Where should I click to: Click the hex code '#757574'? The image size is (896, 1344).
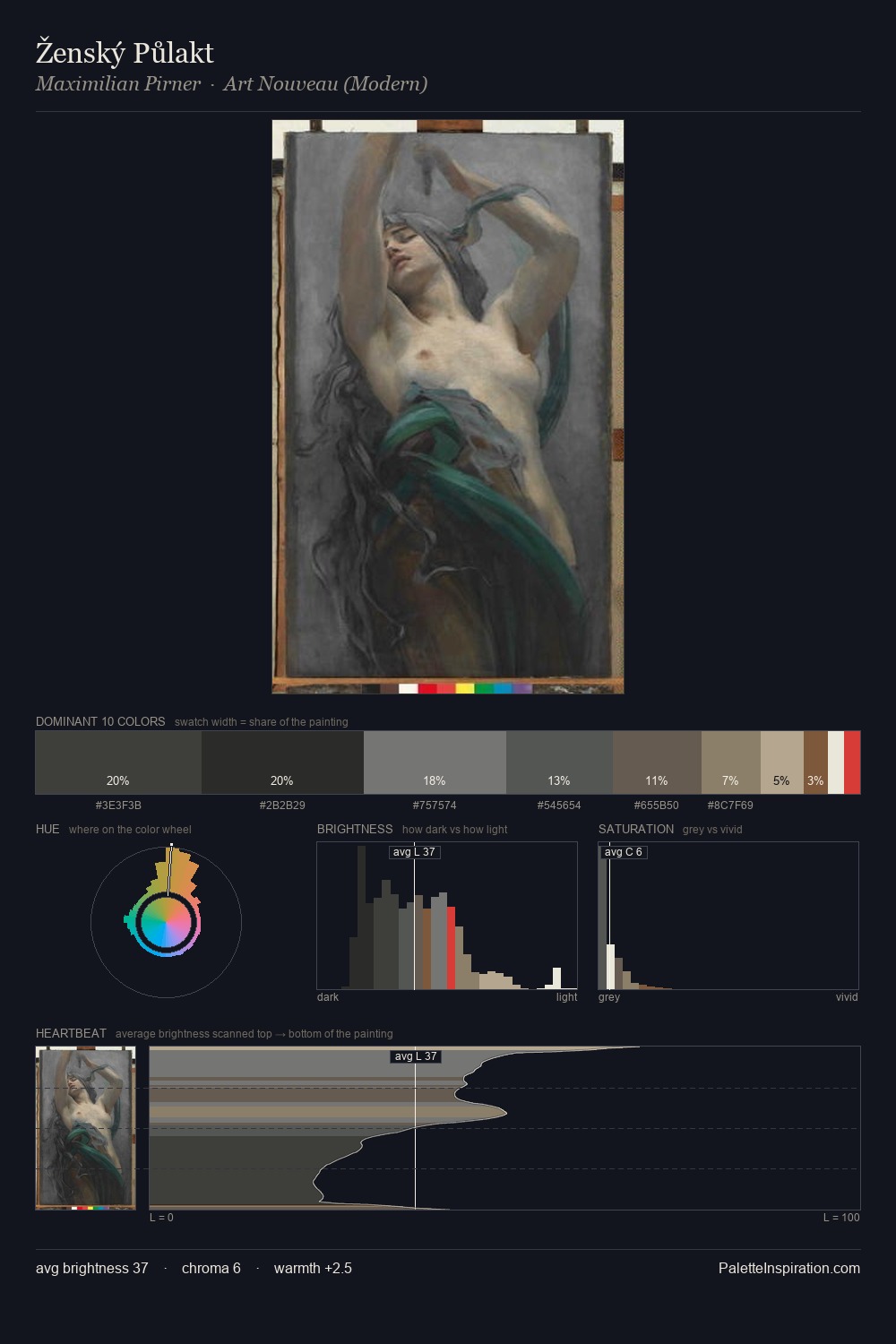[x=435, y=806]
